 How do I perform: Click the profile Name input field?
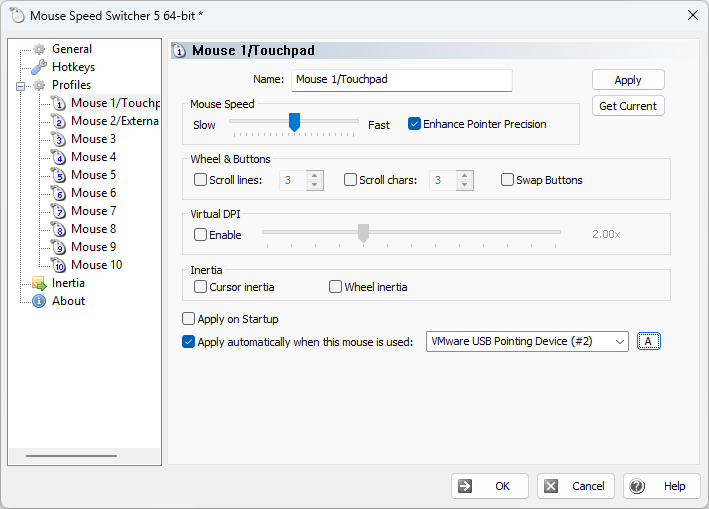click(402, 80)
